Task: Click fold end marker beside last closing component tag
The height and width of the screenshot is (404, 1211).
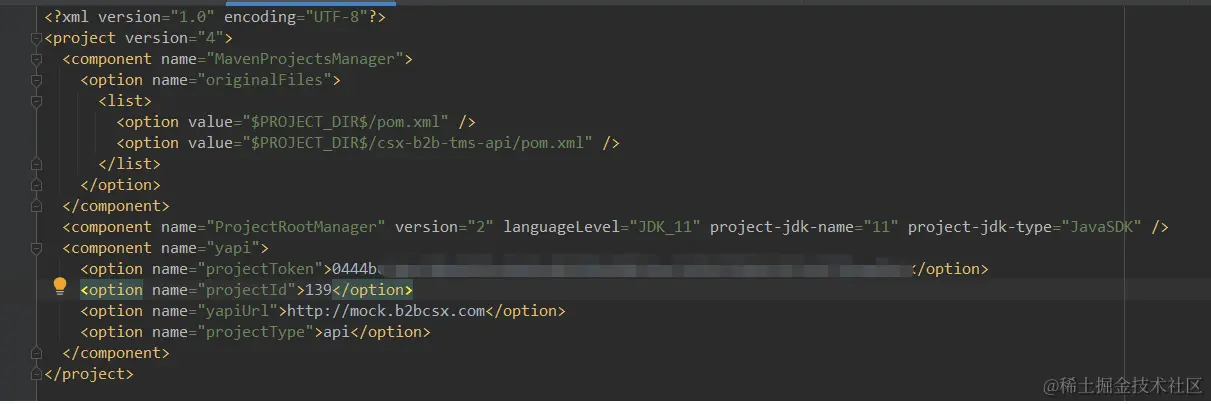Action: click(36, 353)
